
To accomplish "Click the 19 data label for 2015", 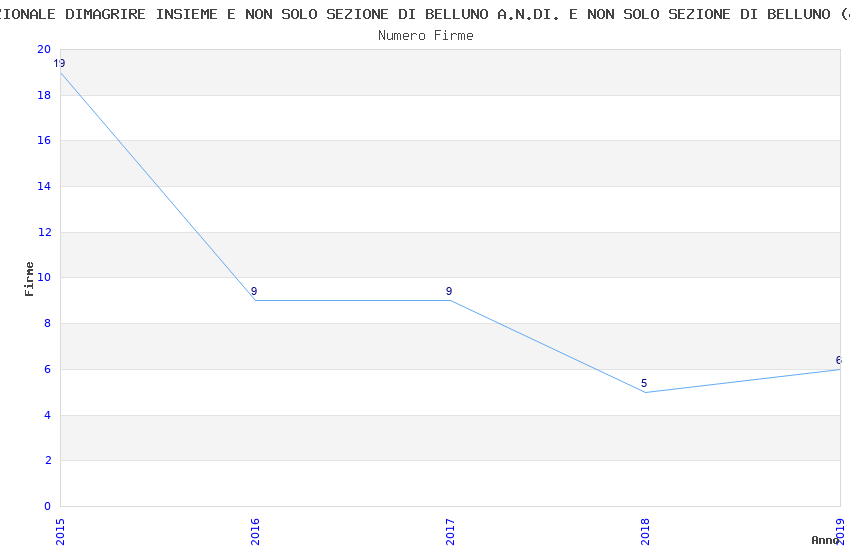I will [x=59, y=64].
